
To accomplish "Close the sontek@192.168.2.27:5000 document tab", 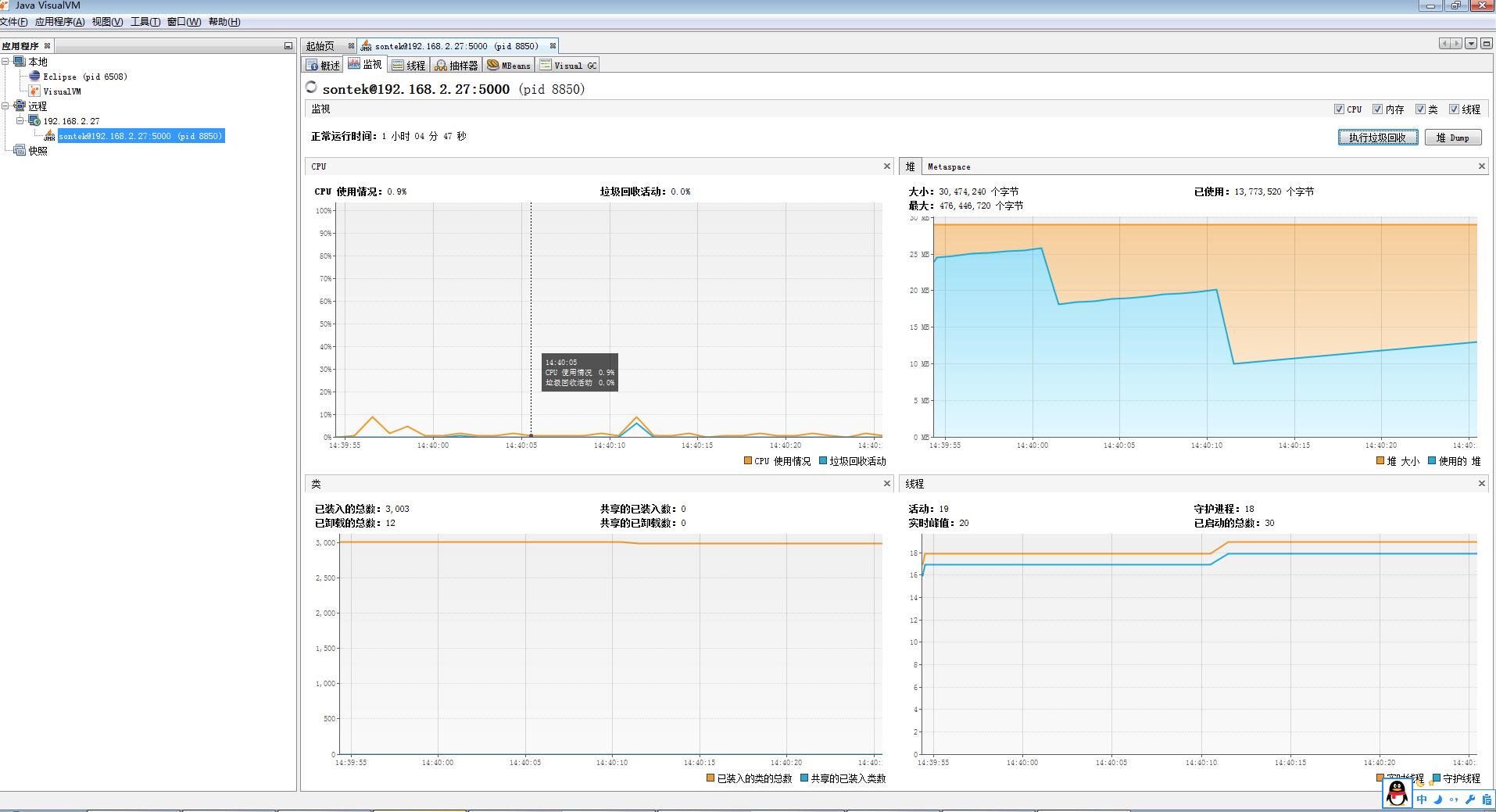I will (553, 45).
